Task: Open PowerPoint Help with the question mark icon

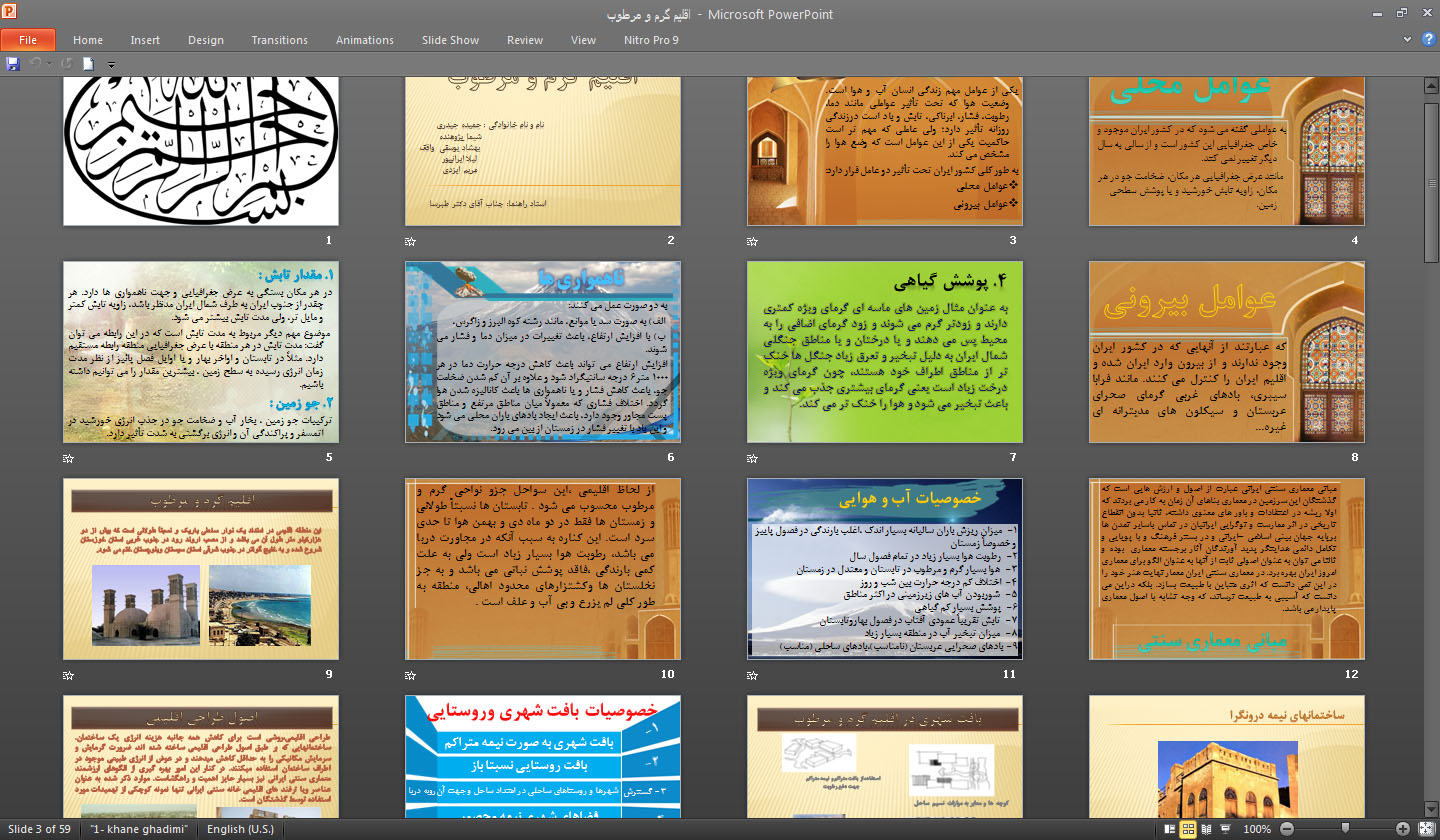Action: (x=1429, y=38)
